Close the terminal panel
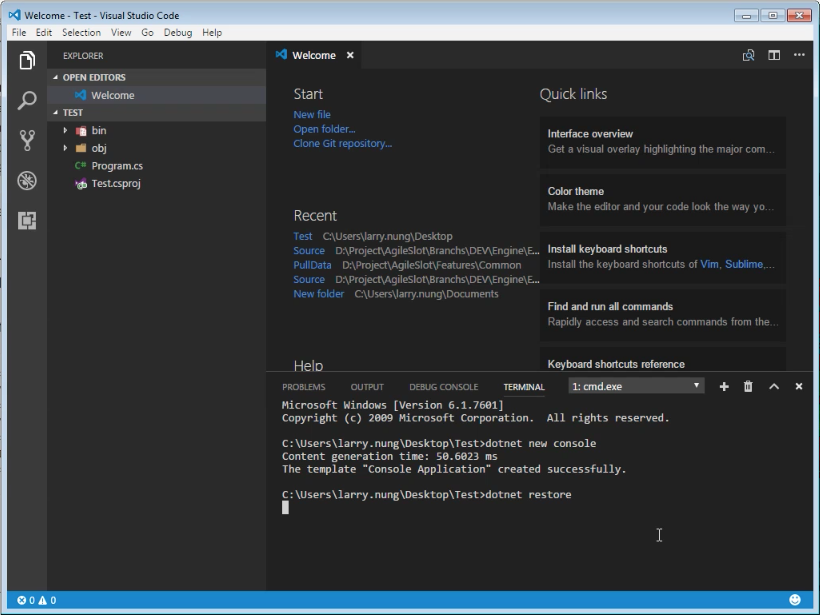Image resolution: width=820 pixels, height=615 pixels. (x=799, y=386)
